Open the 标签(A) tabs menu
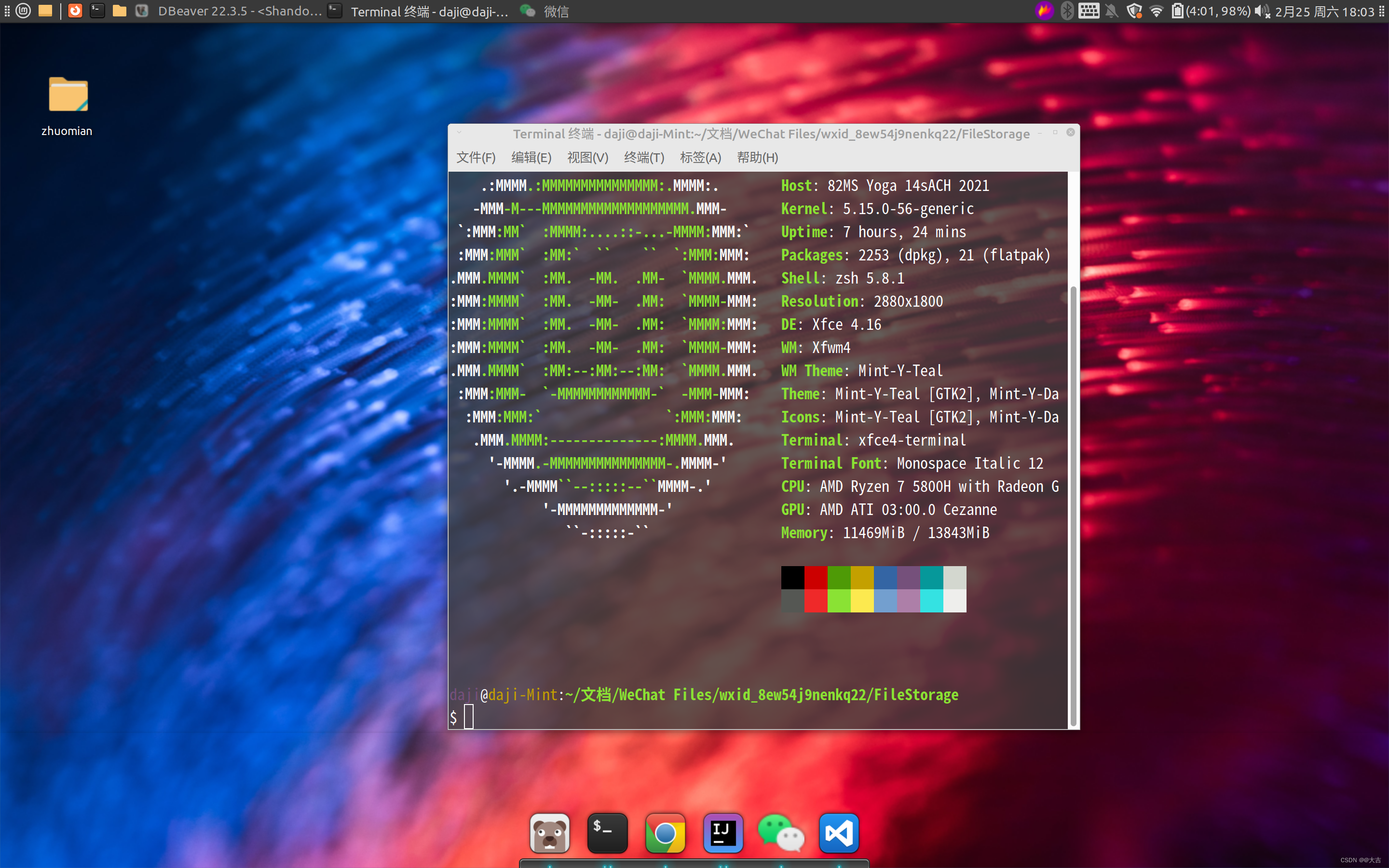 click(x=700, y=157)
